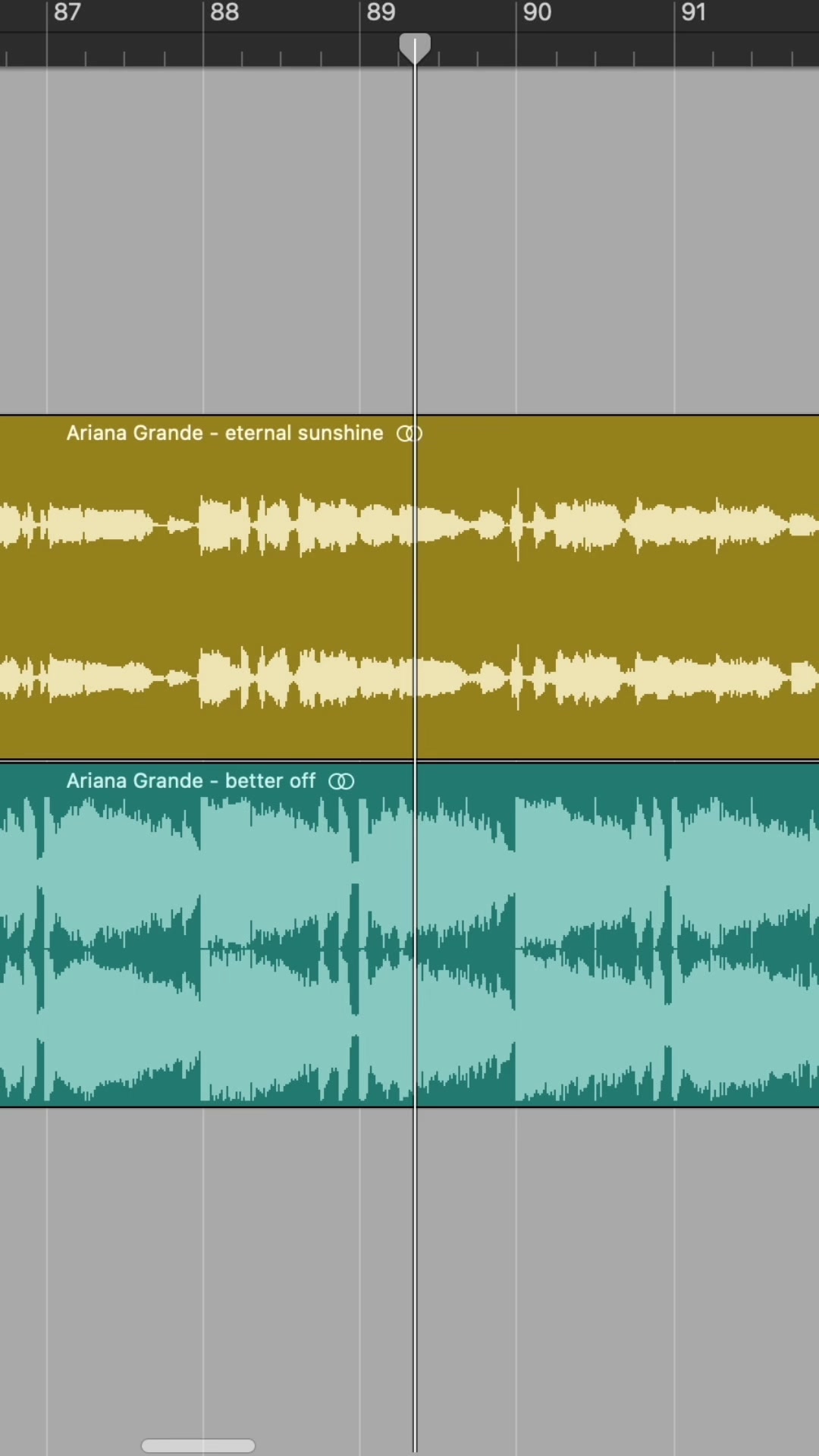Click bar 90 in the timeline ruler
The height and width of the screenshot is (1456, 819).
click(537, 12)
